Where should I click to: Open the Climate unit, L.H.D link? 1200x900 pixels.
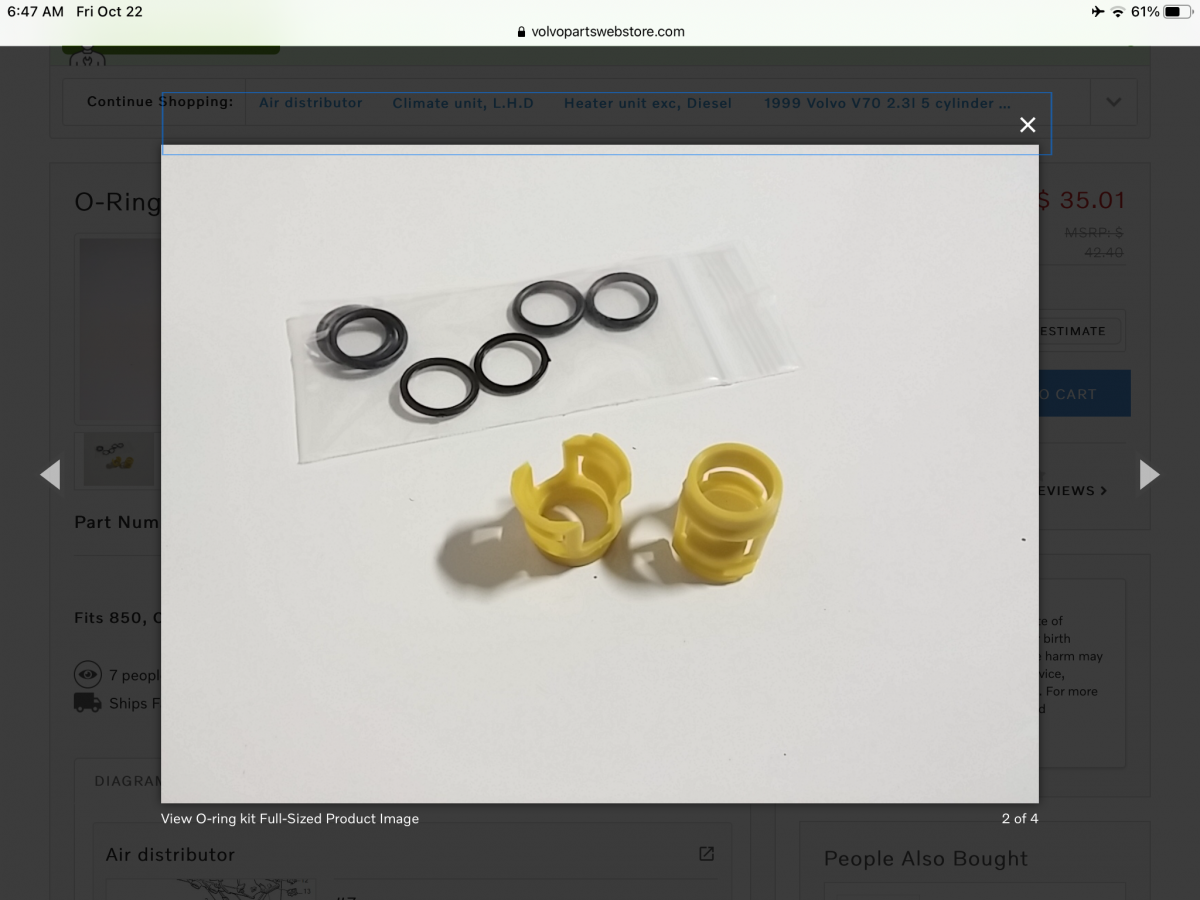click(x=463, y=103)
